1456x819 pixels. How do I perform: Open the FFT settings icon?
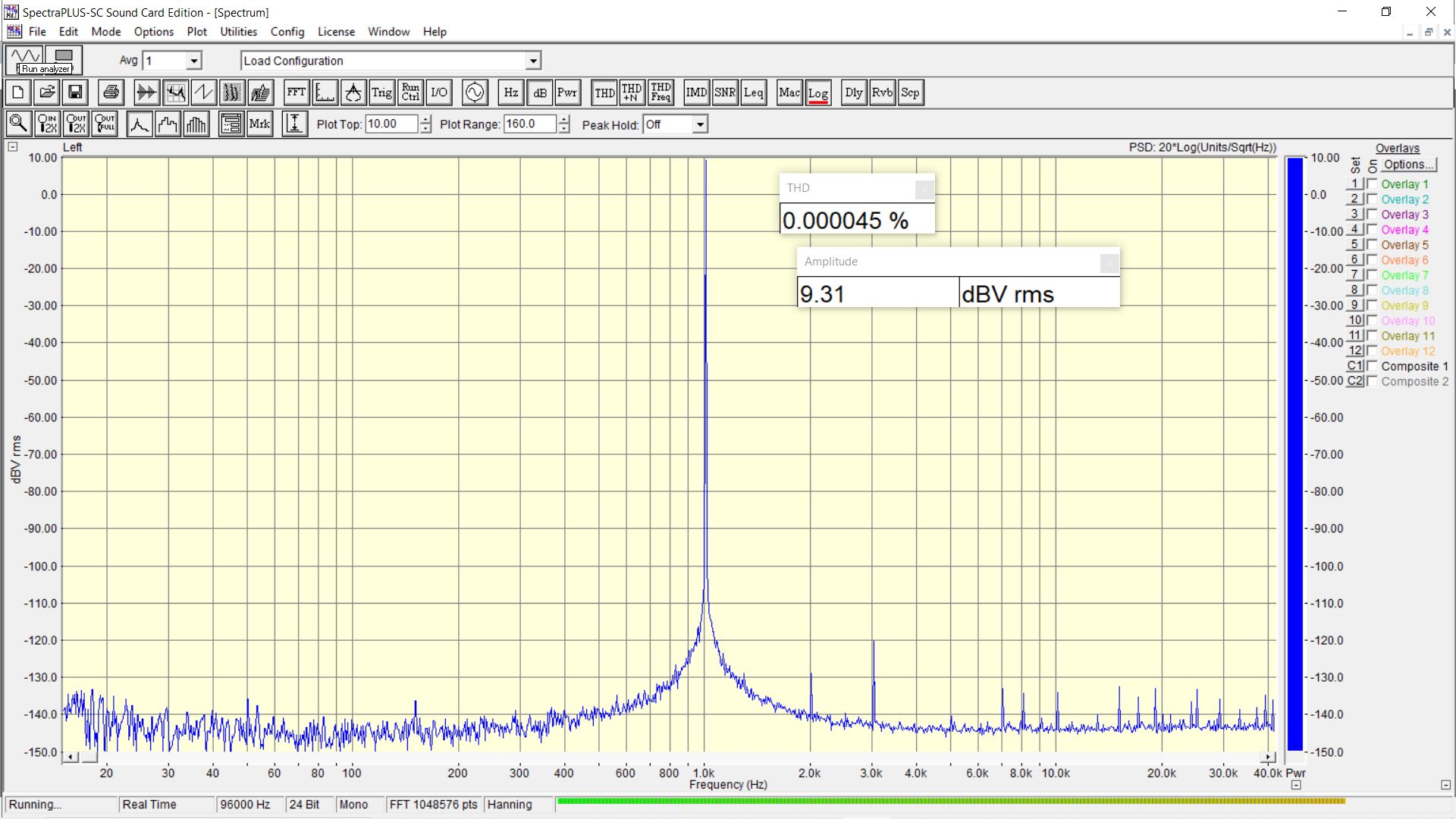coord(296,93)
